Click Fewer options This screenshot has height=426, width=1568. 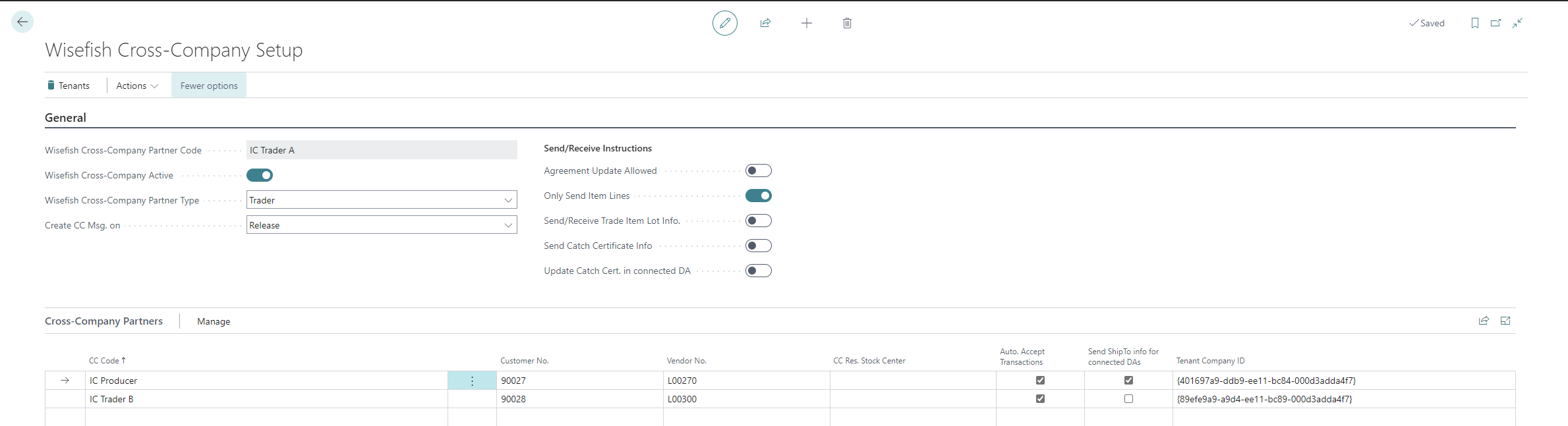click(209, 86)
